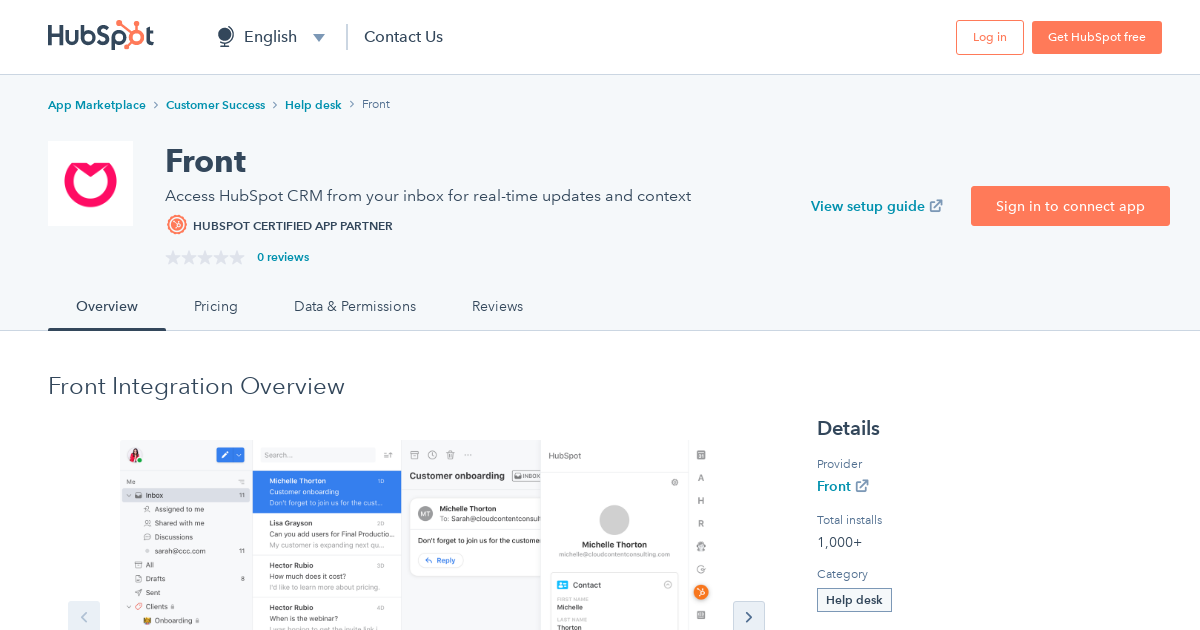Screen dimensions: 1200x630
Task: Open the English language dropdown
Action: [x=271, y=37]
